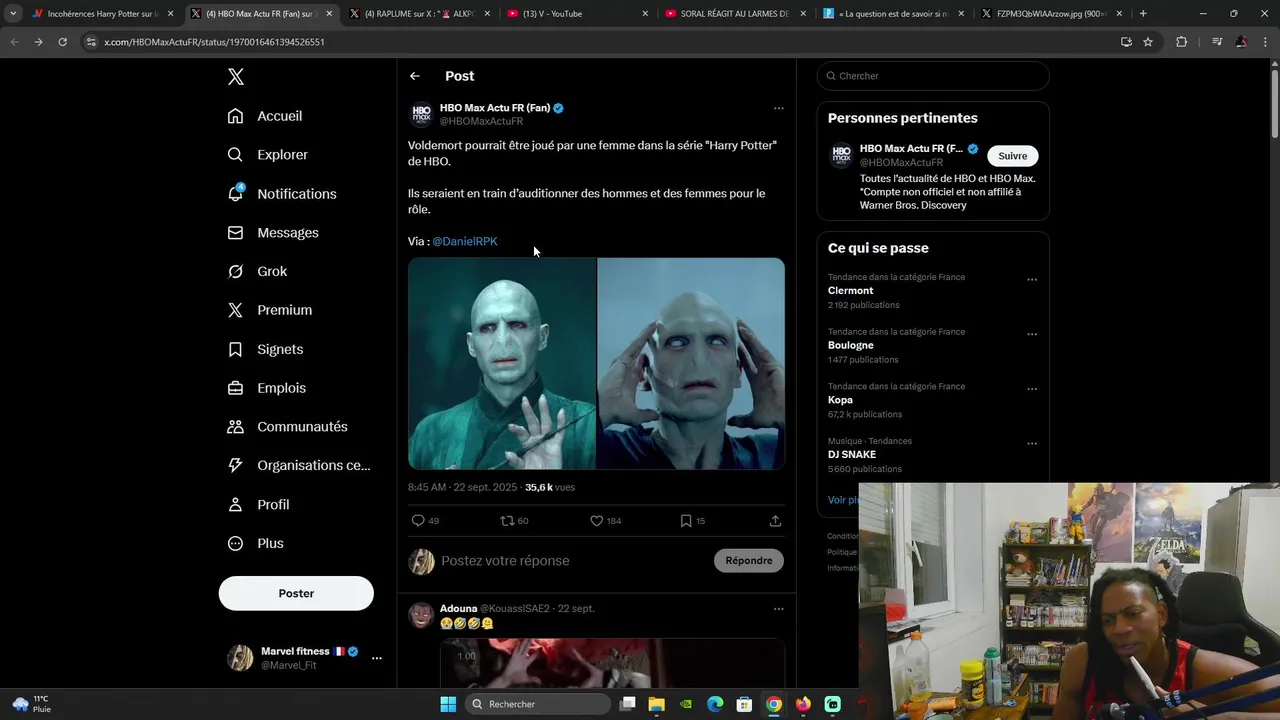Image resolution: width=1280 pixels, height=720 pixels.
Task: Click the Communautés people icon
Action: pos(235,427)
